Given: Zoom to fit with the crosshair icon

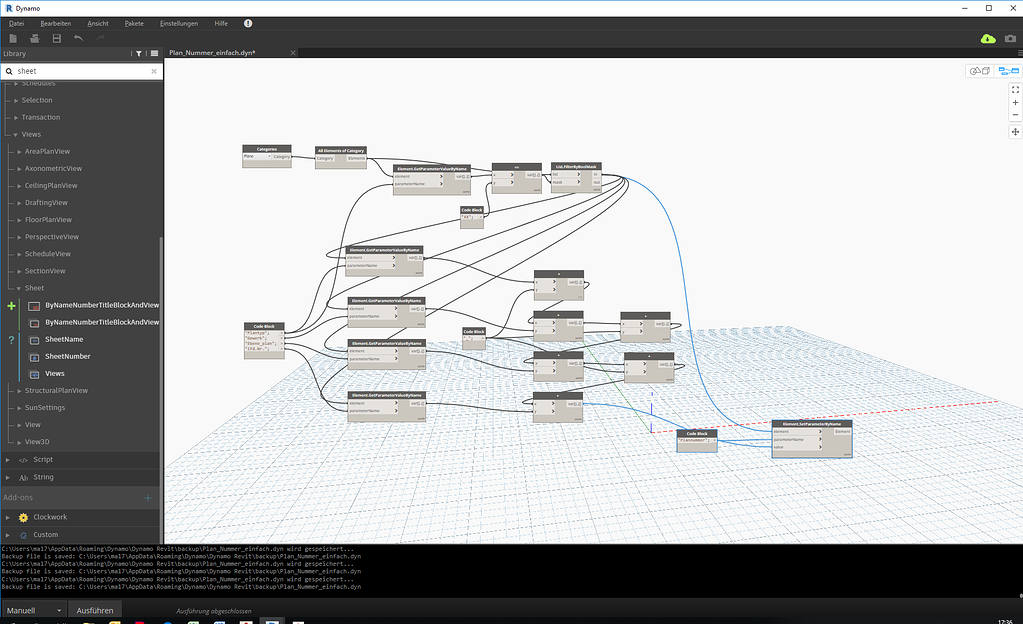Looking at the screenshot, I should pyautogui.click(x=1015, y=89).
